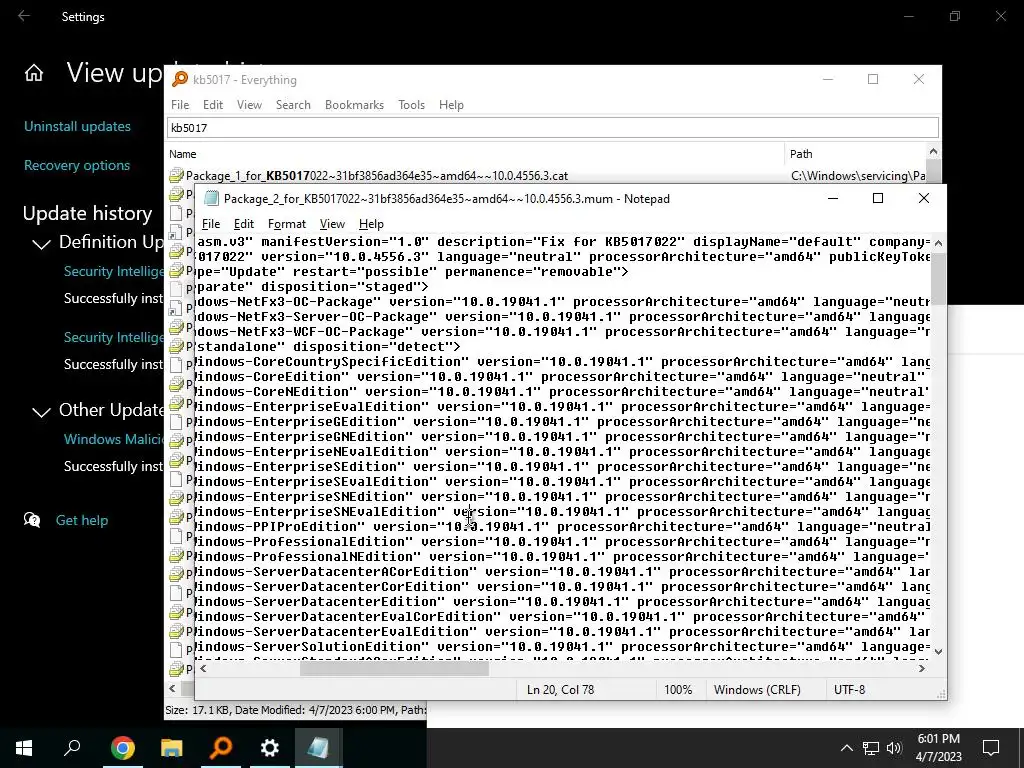
Task: Click the NetFx3-Server-OC-Package line in Notepad
Action: [x=562, y=317]
